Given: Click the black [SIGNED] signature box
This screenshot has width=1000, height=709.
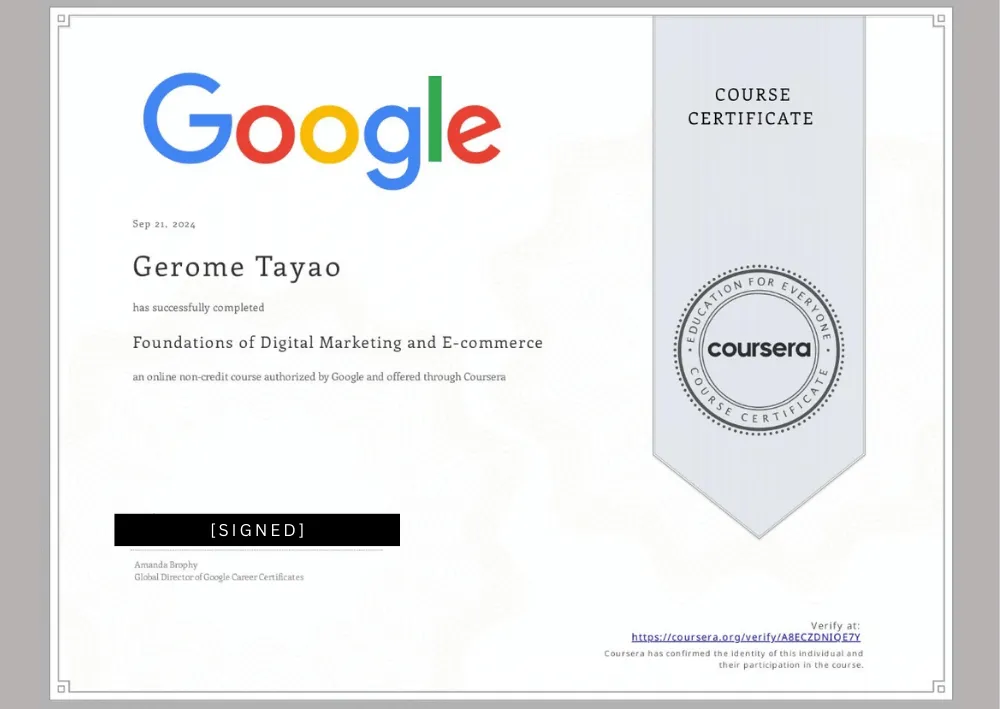Looking at the screenshot, I should point(257,530).
